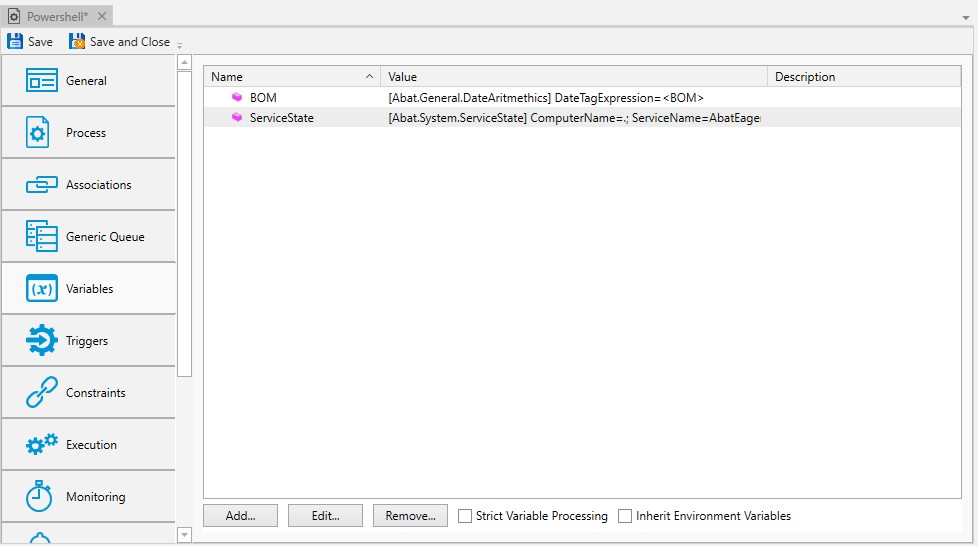The width and height of the screenshot is (978, 546).
Task: Enable Strict Variable Processing checkbox
Action: click(465, 516)
